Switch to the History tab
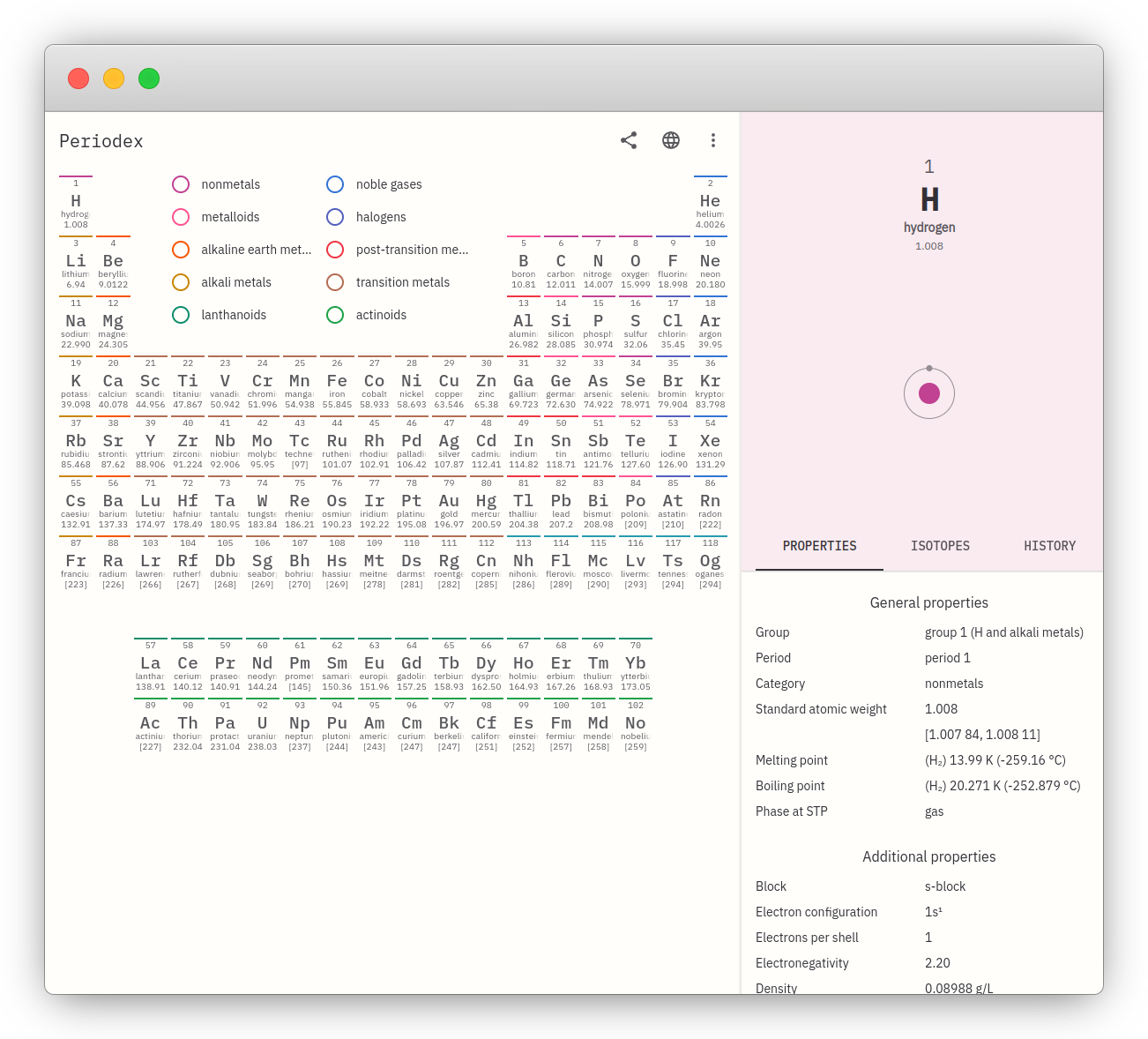The image size is (1148, 1039). tap(1049, 546)
